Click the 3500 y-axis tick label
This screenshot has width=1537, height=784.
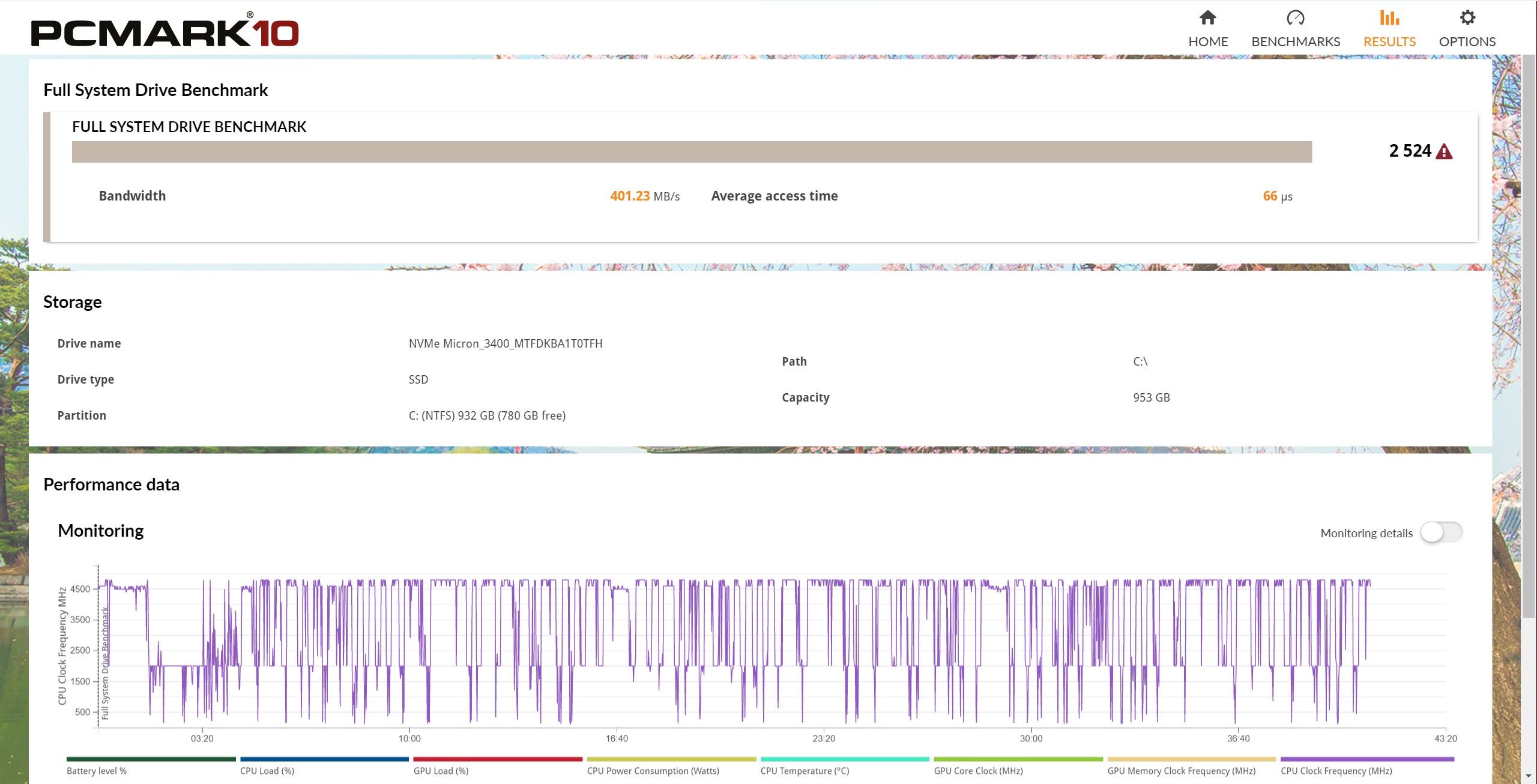click(80, 620)
